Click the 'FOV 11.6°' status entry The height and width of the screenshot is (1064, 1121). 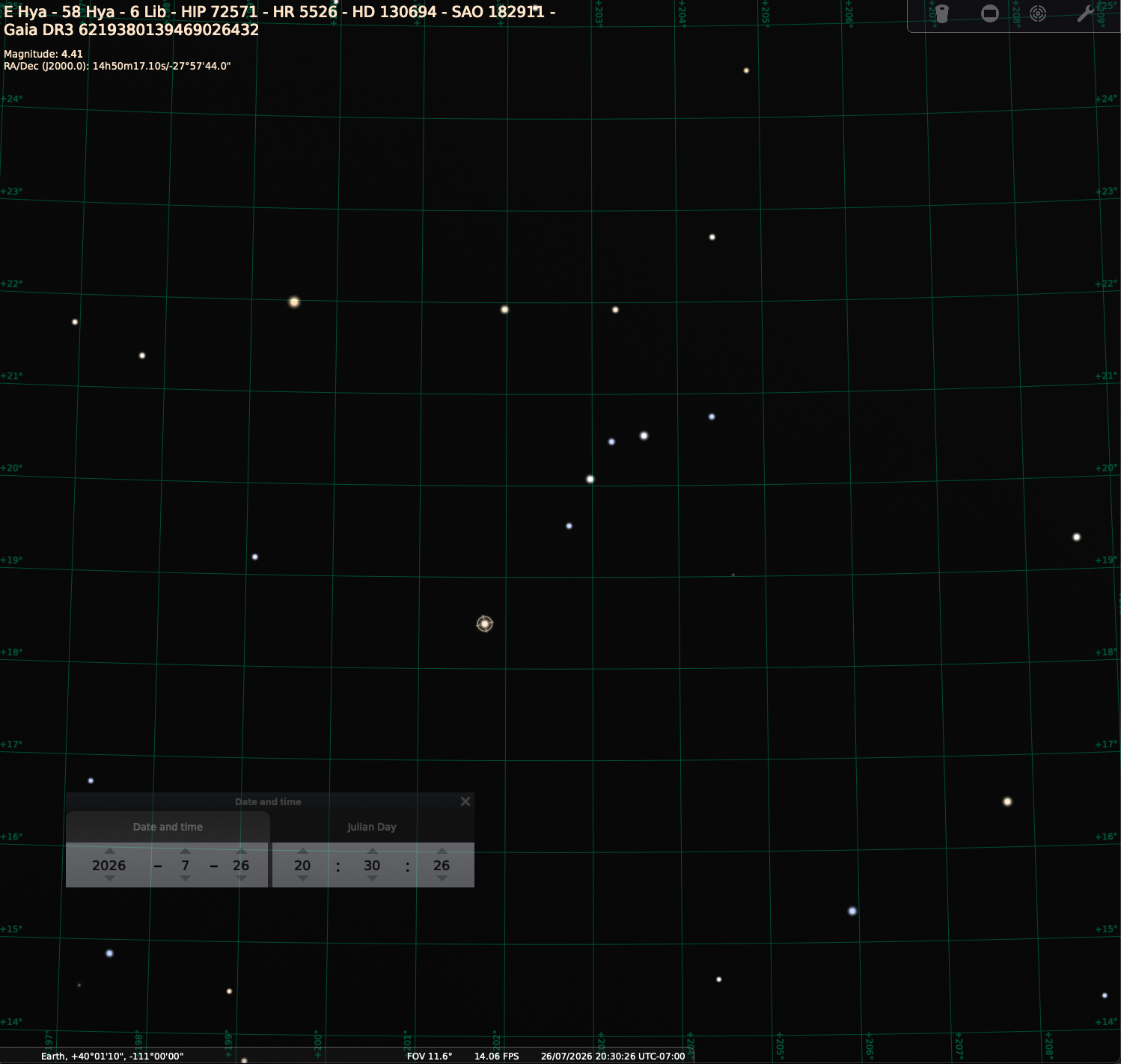(x=430, y=1056)
